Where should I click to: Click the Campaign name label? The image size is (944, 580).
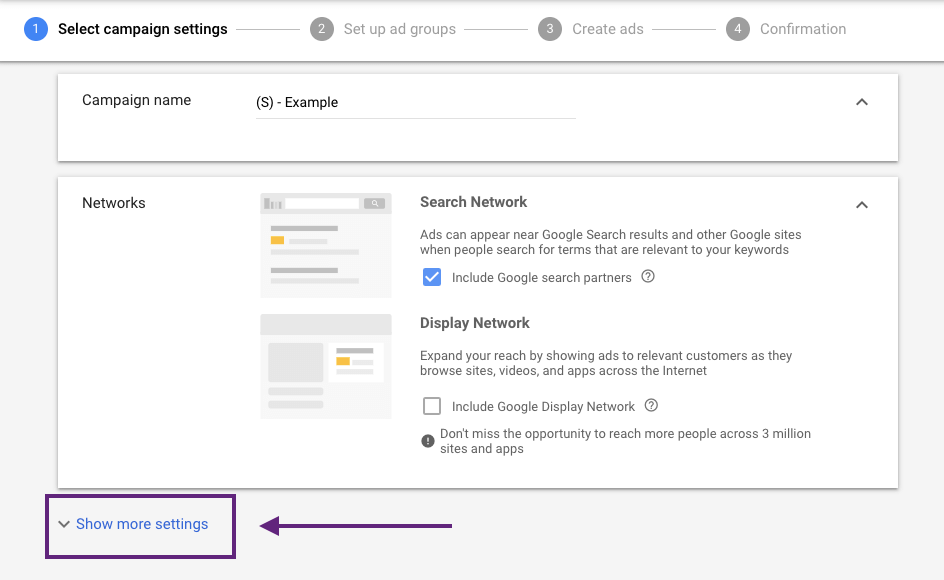pos(137,100)
